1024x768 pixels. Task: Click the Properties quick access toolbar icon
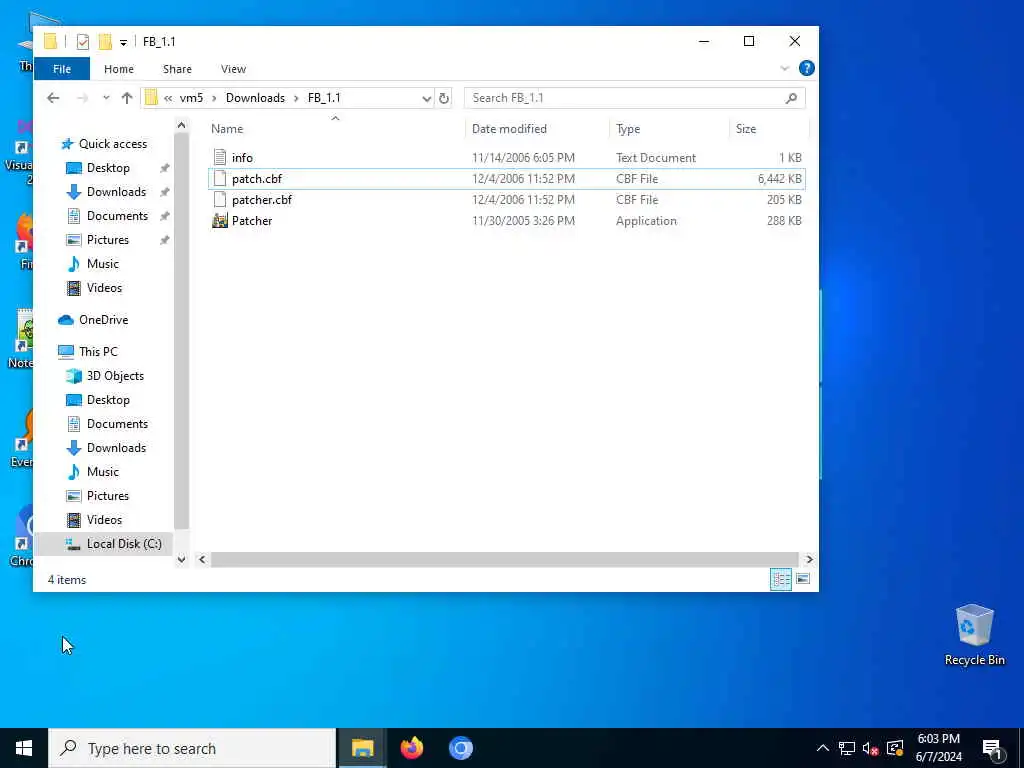[82, 42]
